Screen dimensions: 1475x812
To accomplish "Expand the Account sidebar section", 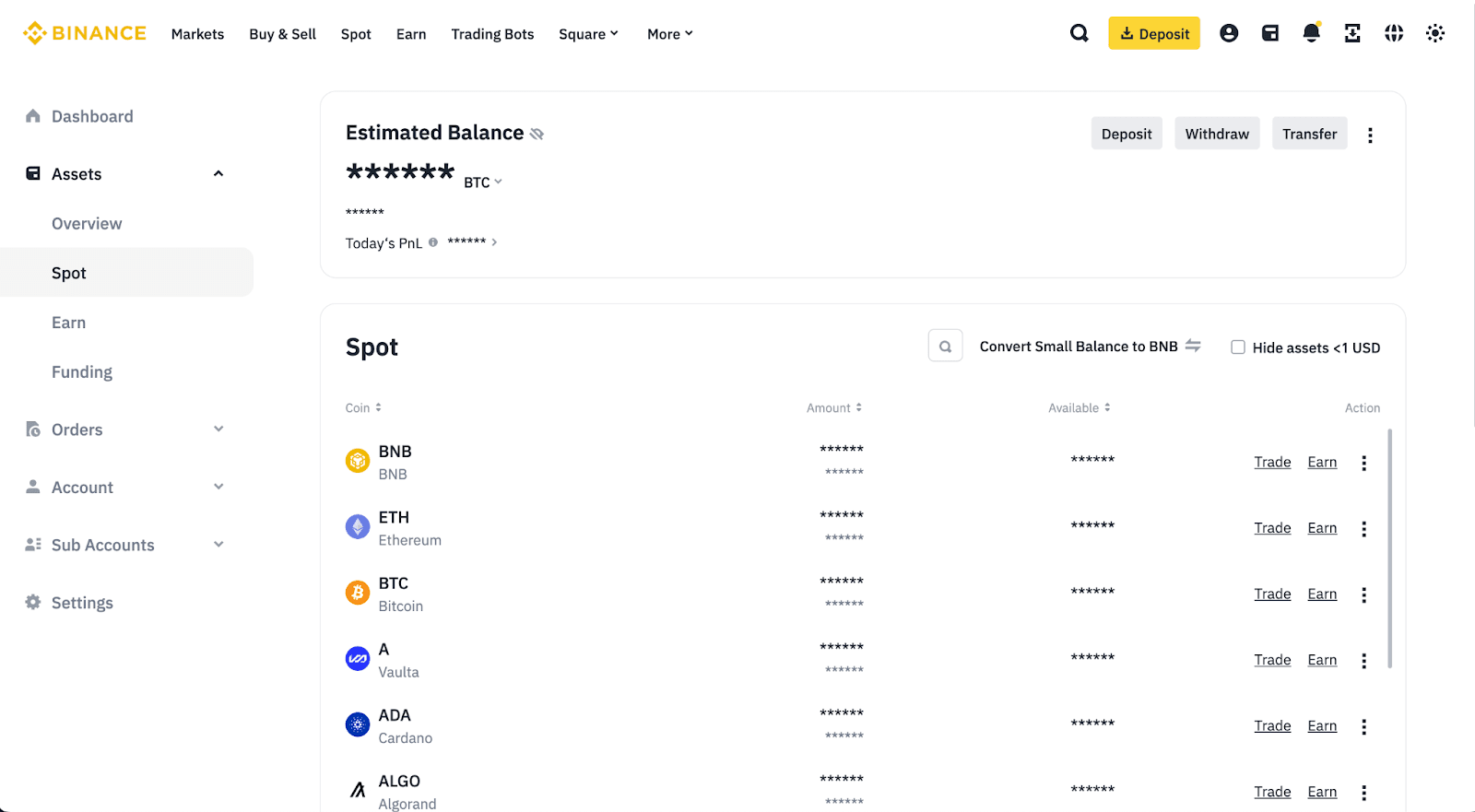I will click(x=218, y=487).
